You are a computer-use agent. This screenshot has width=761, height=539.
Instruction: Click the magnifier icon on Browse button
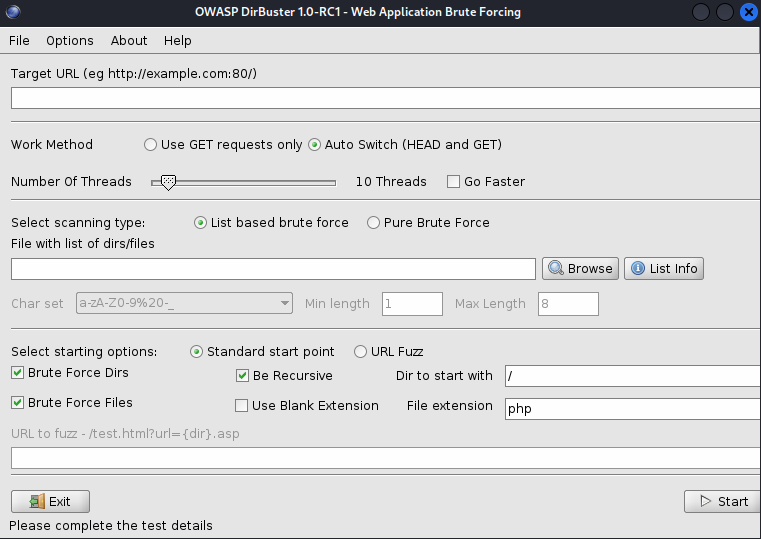tap(555, 268)
